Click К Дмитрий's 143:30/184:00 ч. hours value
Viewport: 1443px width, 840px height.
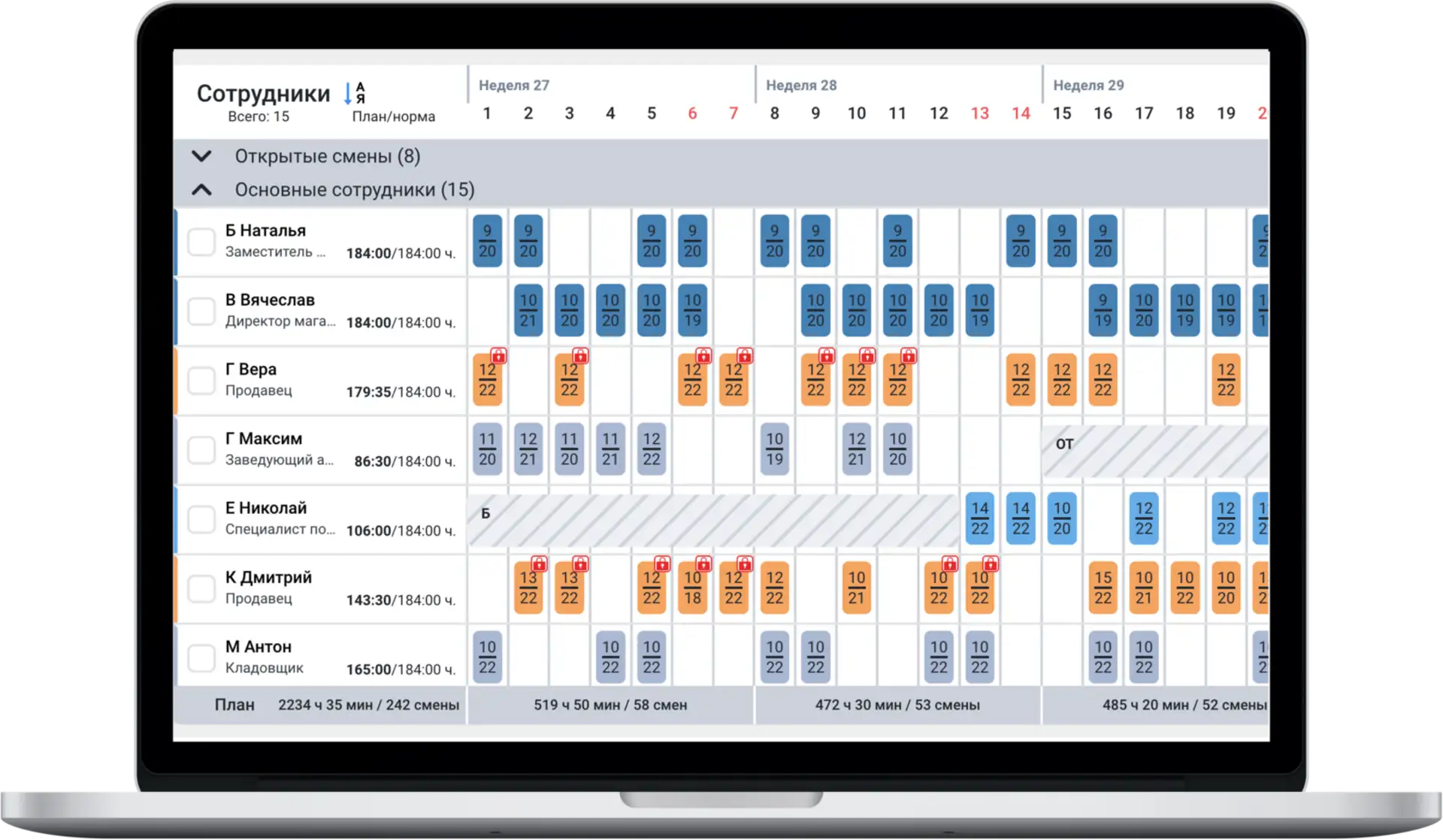[401, 600]
